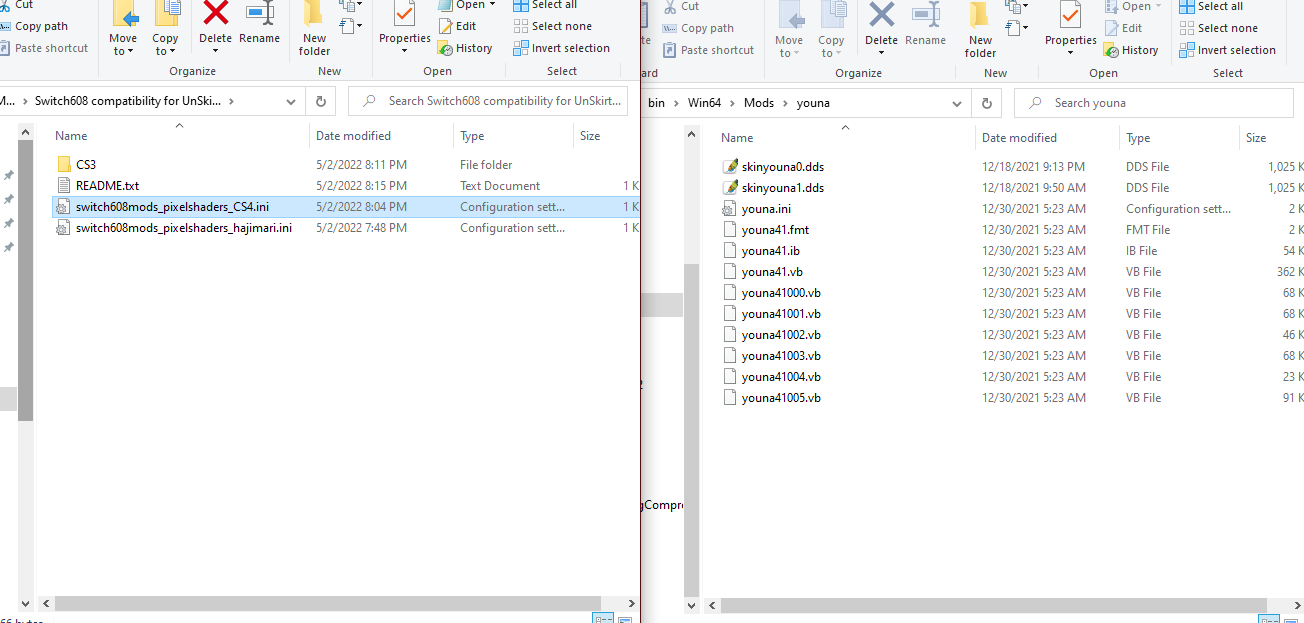Click Win64 in the youna breadcrumb path
1304x623 pixels.
click(703, 103)
